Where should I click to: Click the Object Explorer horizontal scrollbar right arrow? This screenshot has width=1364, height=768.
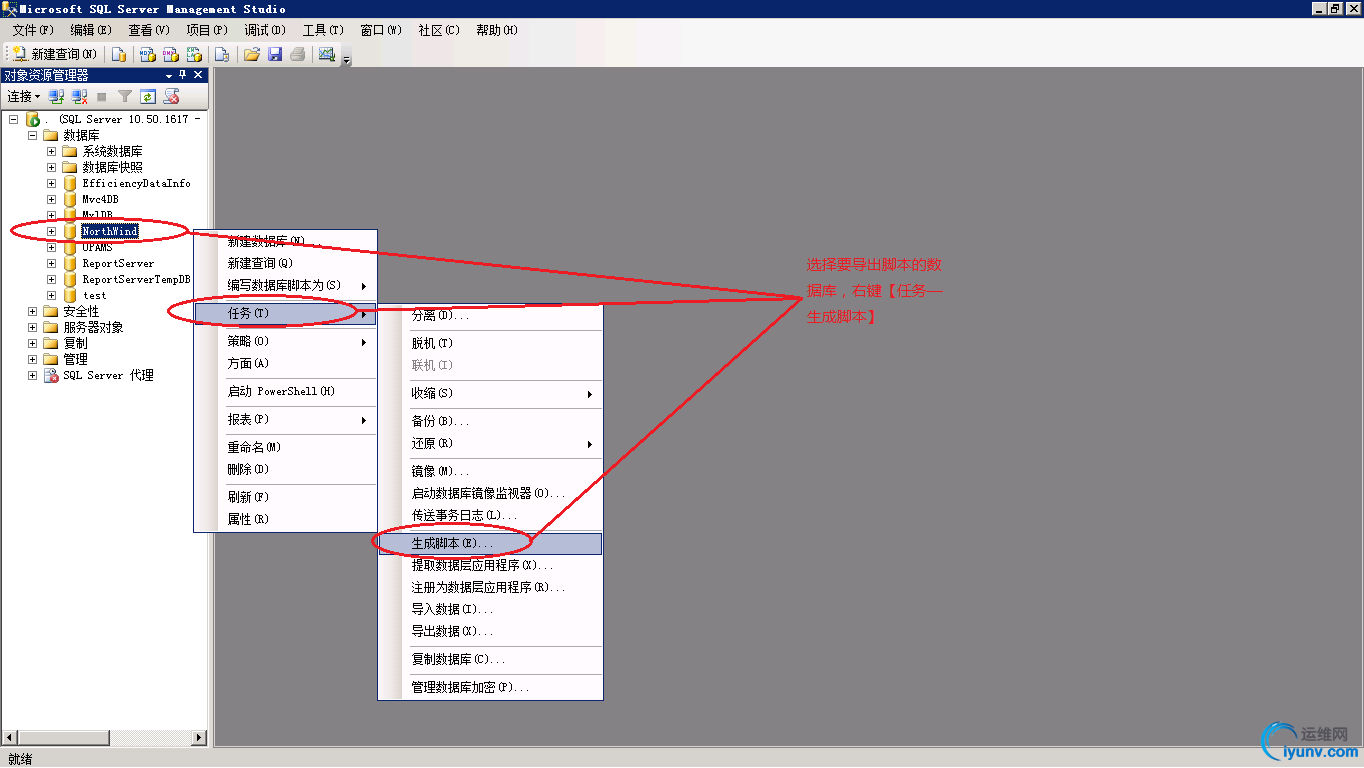tap(199, 737)
